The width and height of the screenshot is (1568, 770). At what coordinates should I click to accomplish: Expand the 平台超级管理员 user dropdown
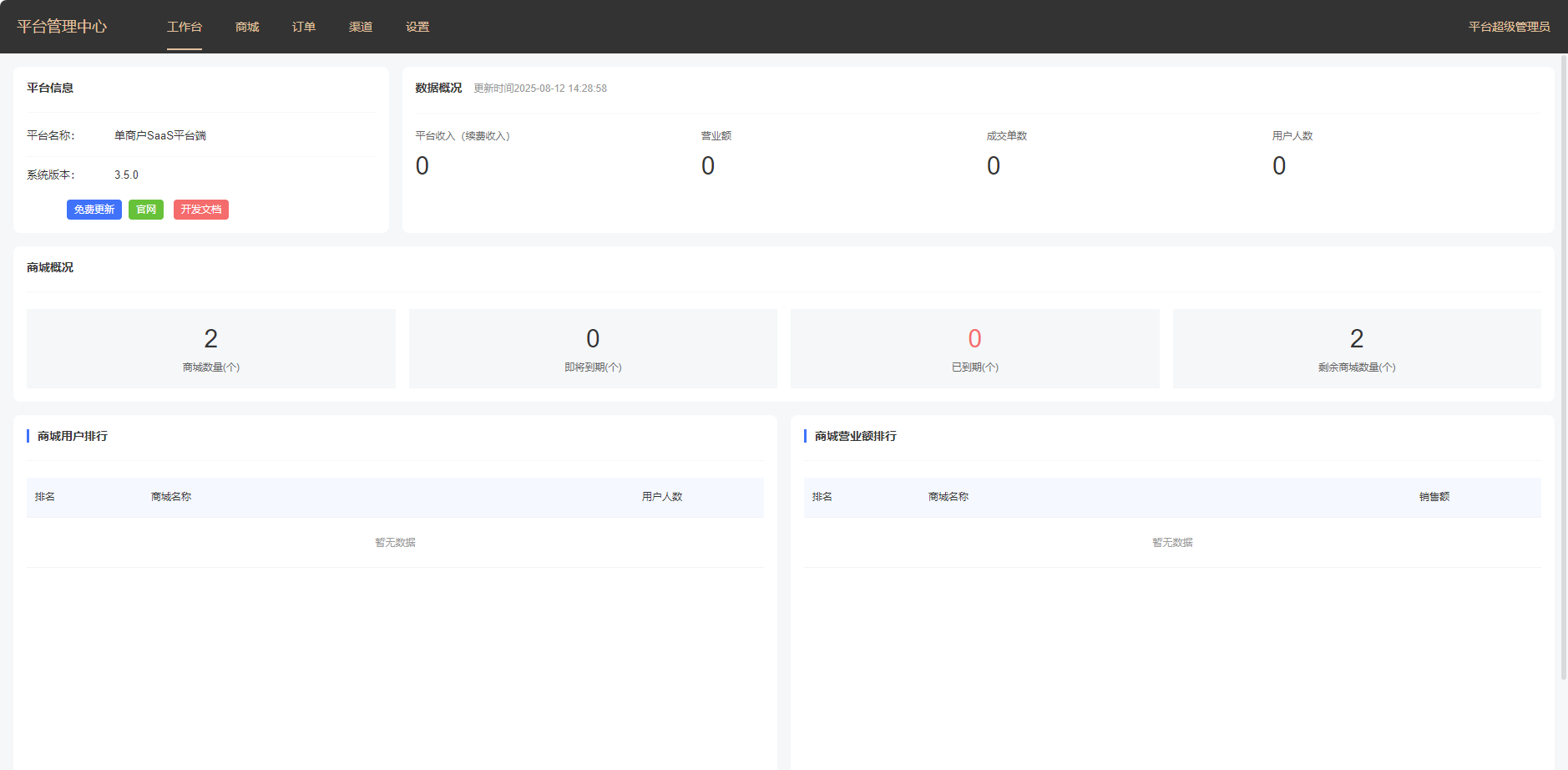click(1509, 27)
